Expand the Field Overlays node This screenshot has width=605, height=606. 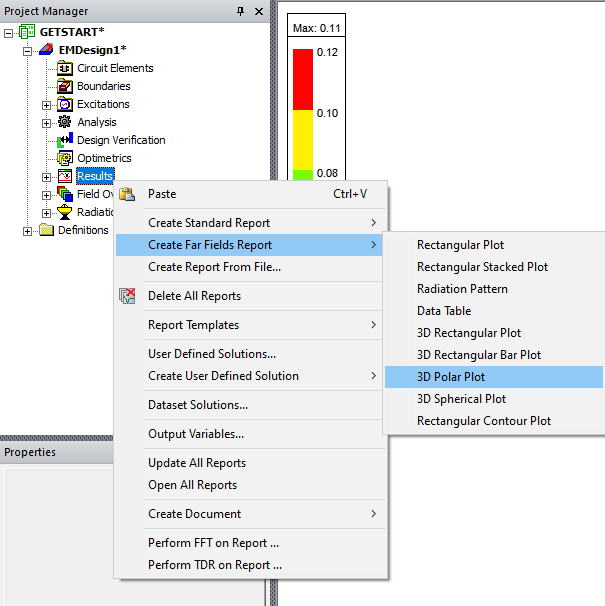46,195
